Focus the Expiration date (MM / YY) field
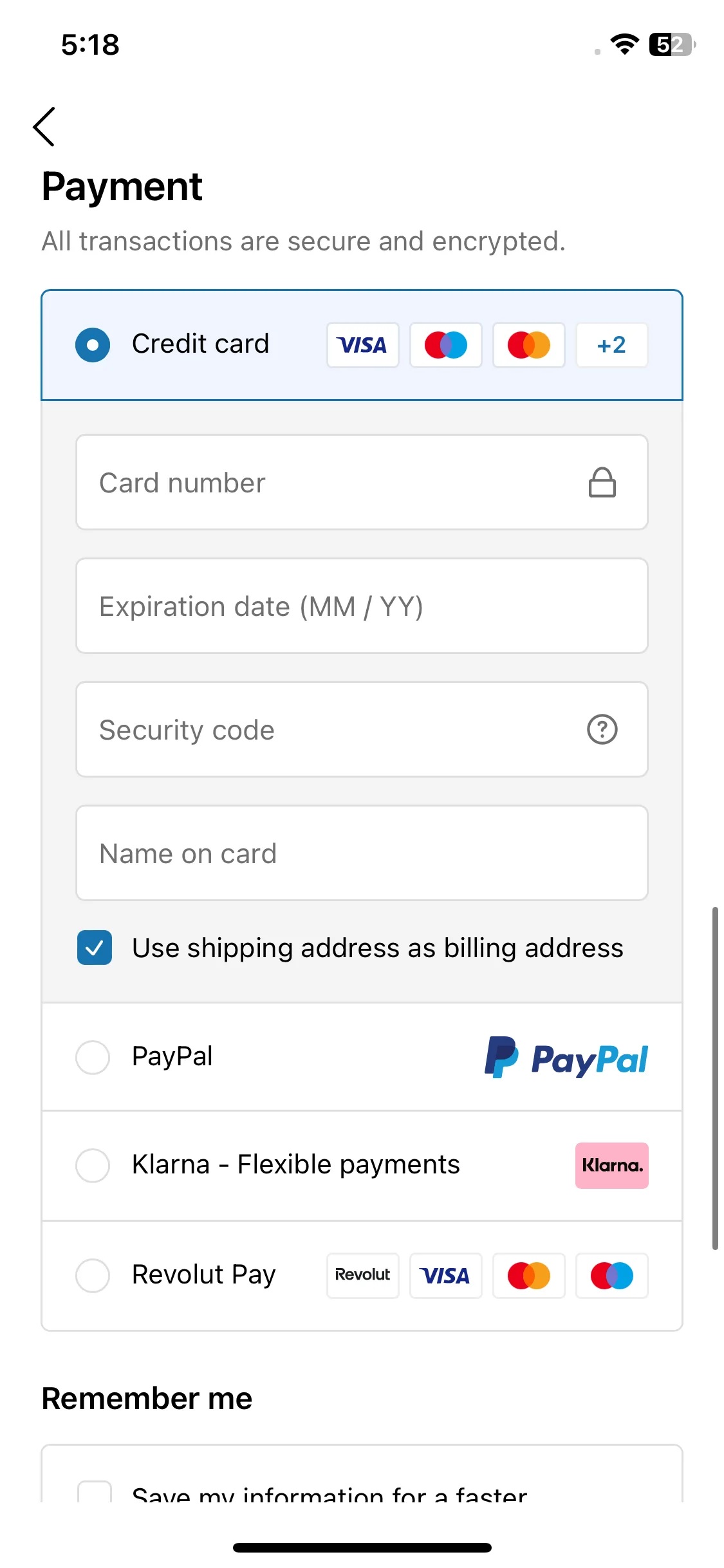 [362, 606]
